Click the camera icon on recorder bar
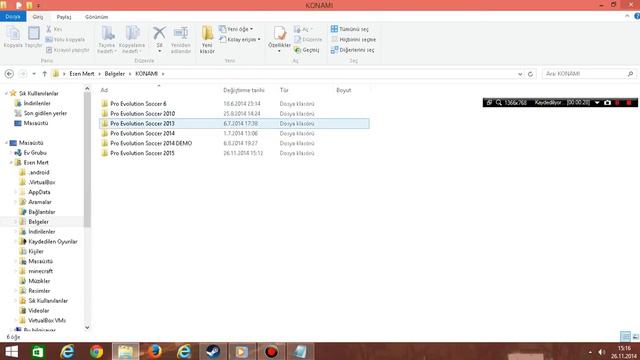This screenshot has height=360, width=640. 607,103
